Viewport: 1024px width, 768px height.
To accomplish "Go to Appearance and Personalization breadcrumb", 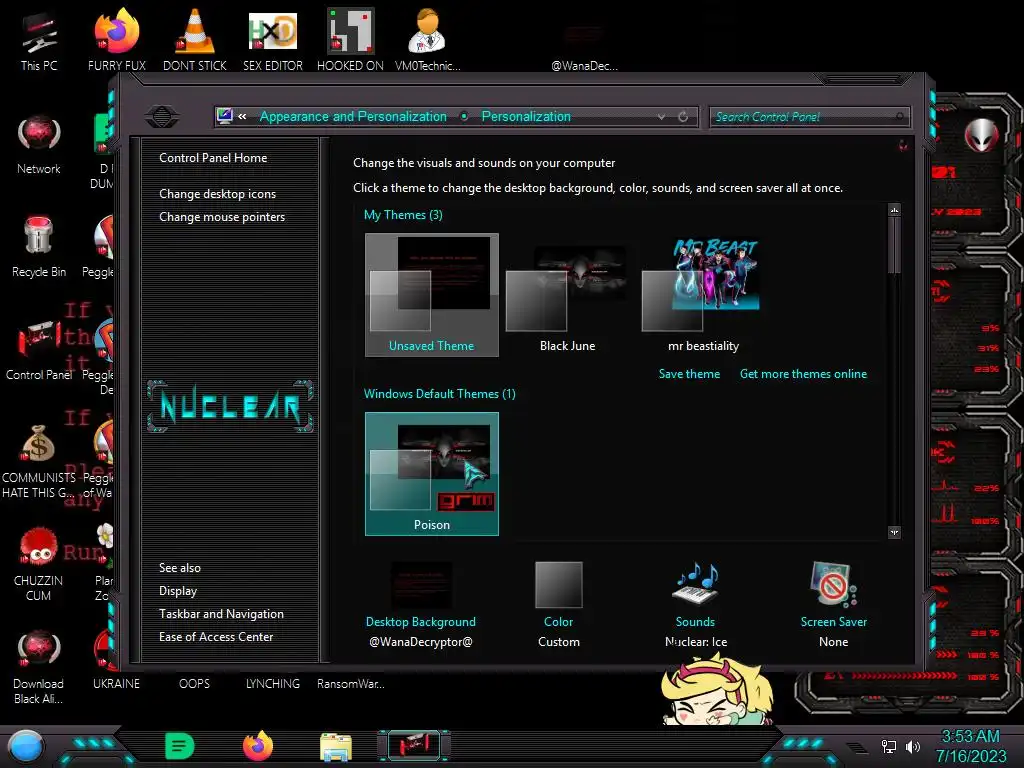I will (x=353, y=116).
